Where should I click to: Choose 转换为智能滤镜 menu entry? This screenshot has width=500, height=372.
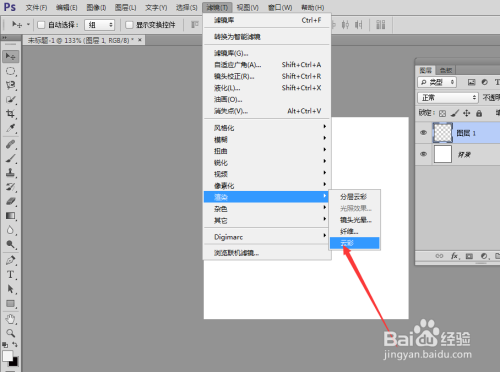[267, 36]
